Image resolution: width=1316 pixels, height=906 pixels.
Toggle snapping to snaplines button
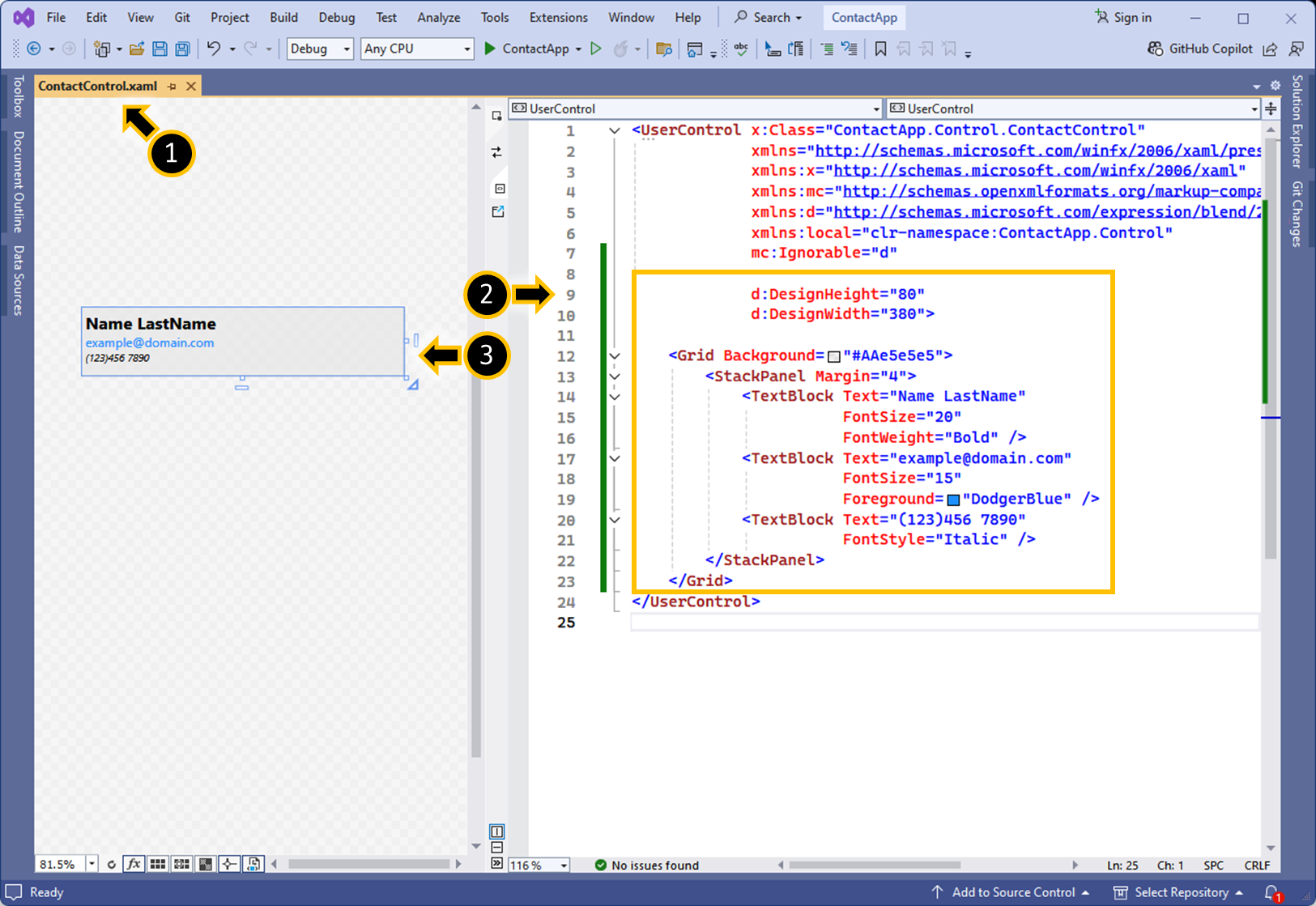[229, 864]
